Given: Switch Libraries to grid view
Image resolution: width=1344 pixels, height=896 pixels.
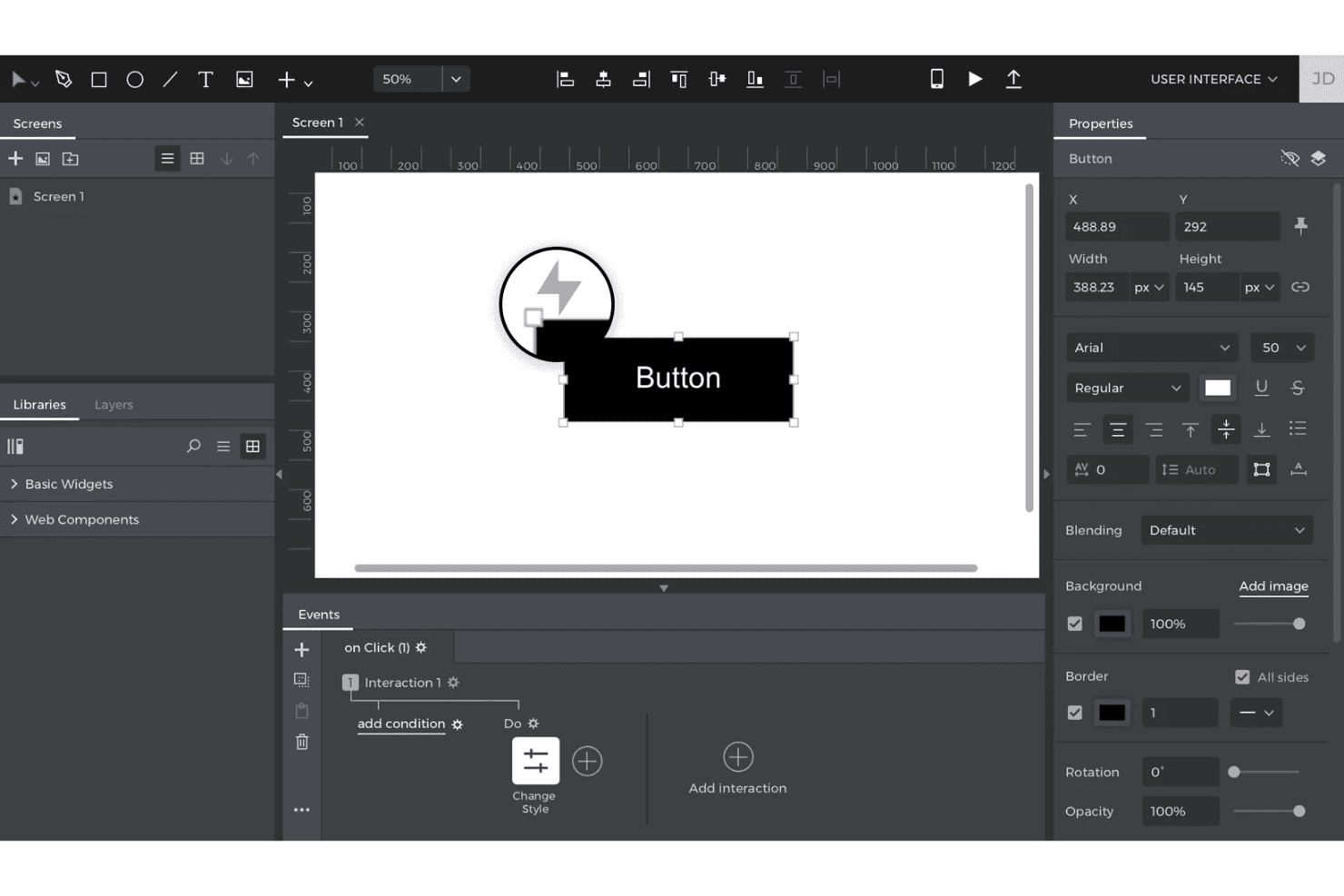Looking at the screenshot, I should (252, 446).
